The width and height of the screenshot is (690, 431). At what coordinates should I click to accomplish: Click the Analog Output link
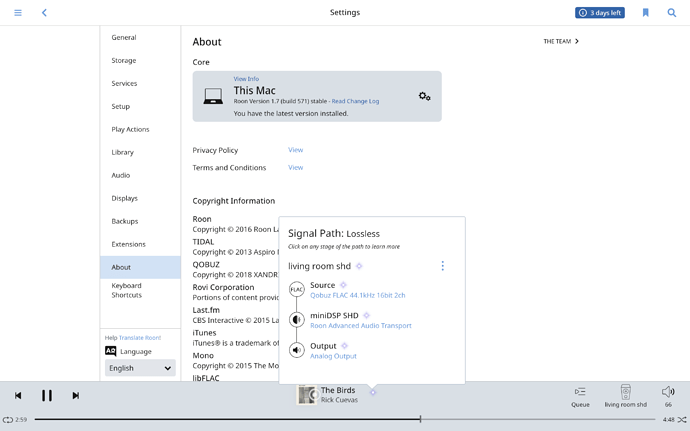point(333,356)
